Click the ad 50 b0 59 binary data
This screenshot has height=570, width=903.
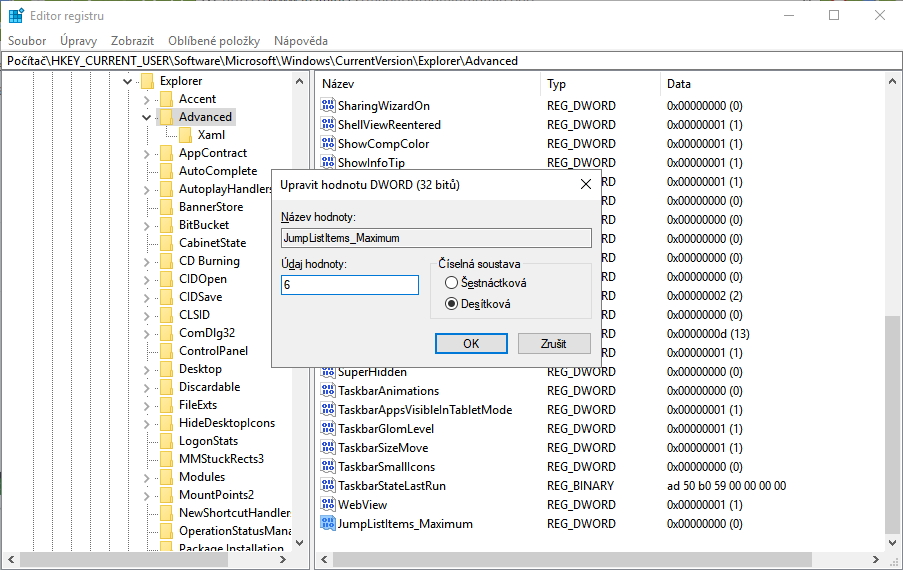726,485
